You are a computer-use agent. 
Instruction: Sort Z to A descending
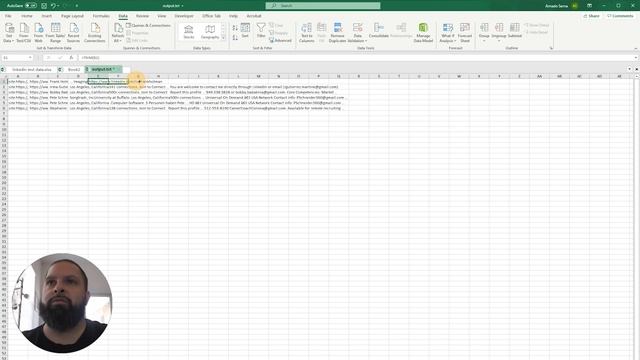pyautogui.click(x=235, y=38)
